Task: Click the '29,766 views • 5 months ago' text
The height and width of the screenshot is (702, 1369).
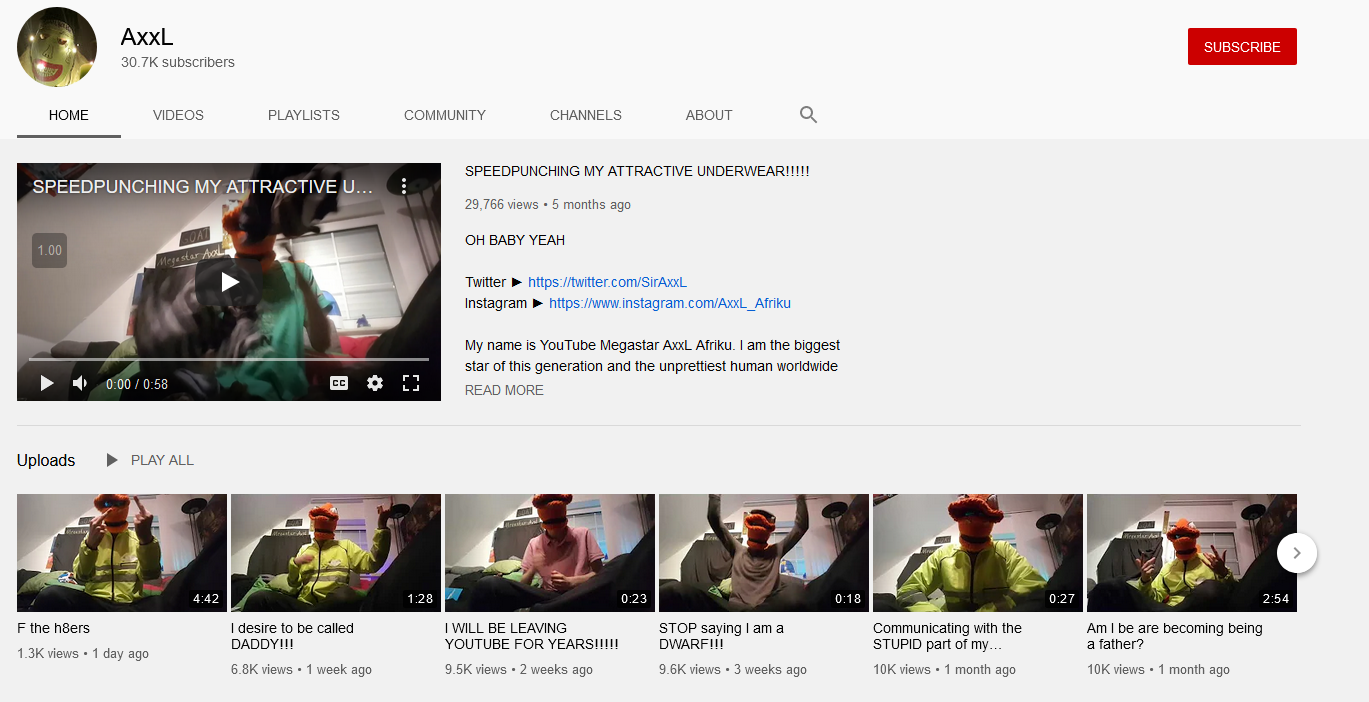Action: pyautogui.click(x=548, y=204)
